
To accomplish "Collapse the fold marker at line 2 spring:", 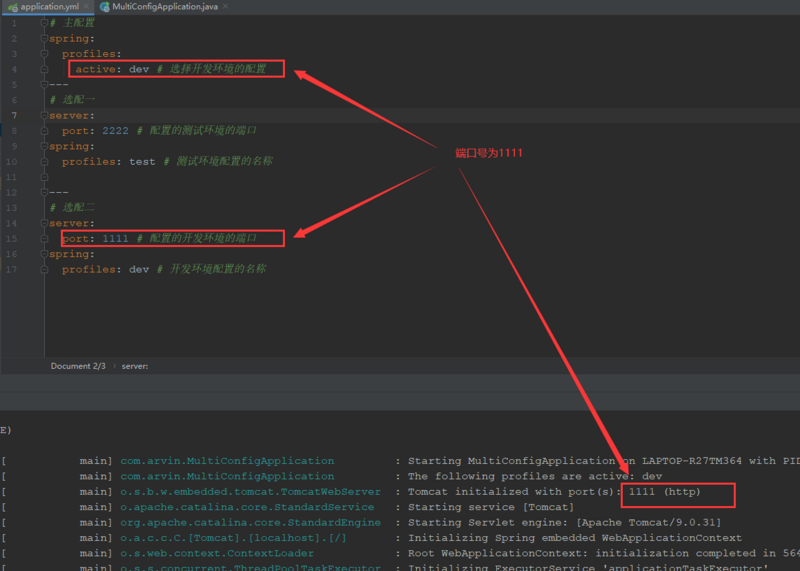I will tap(44, 39).
